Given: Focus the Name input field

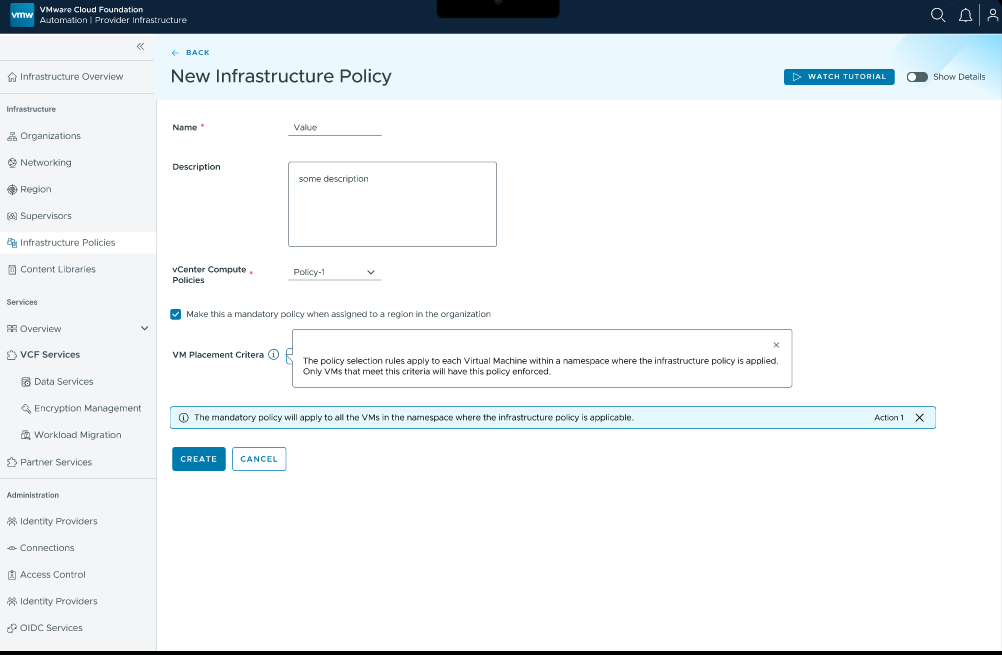Looking at the screenshot, I should coord(335,127).
